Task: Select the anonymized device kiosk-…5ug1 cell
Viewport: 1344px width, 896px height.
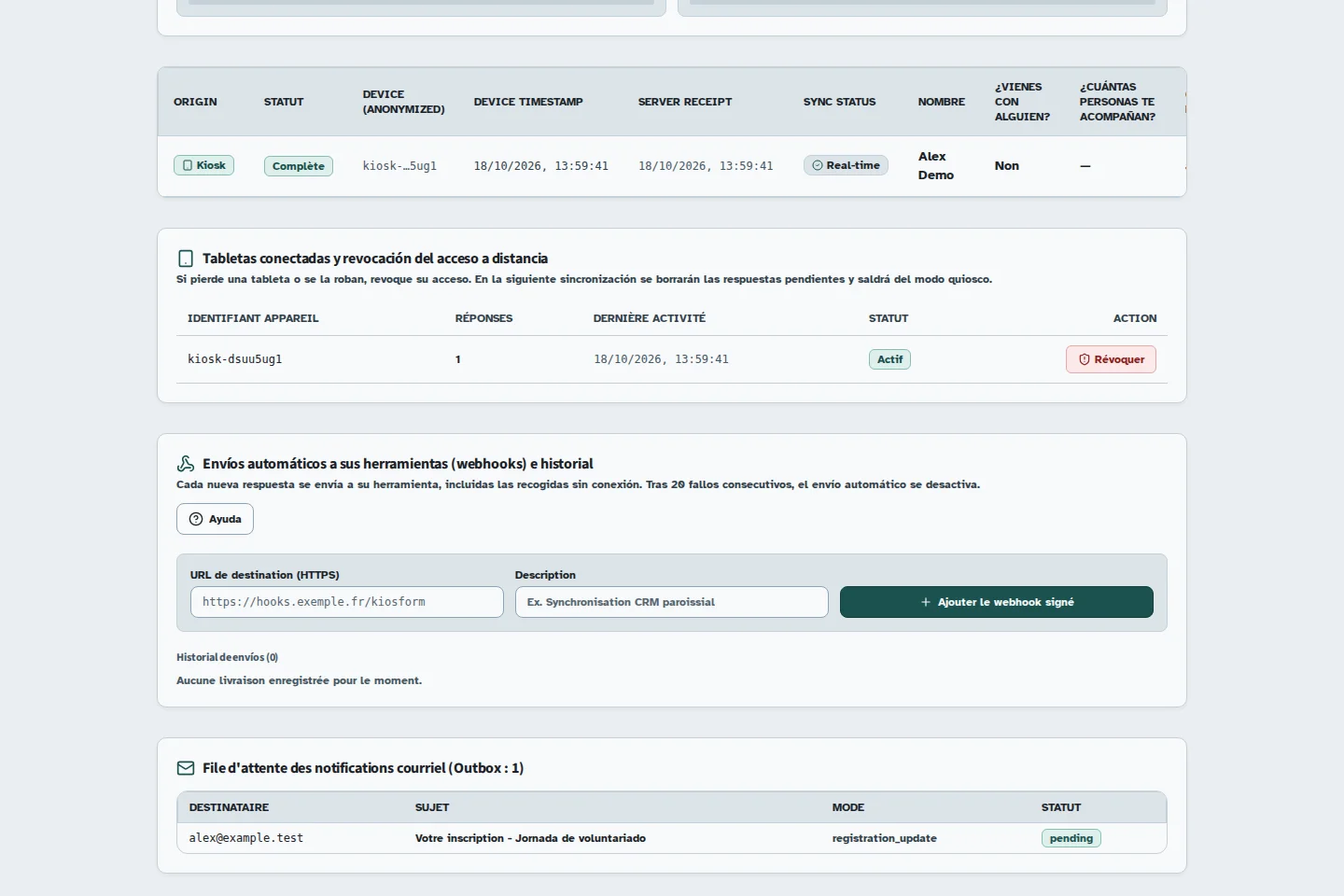Action: [399, 166]
